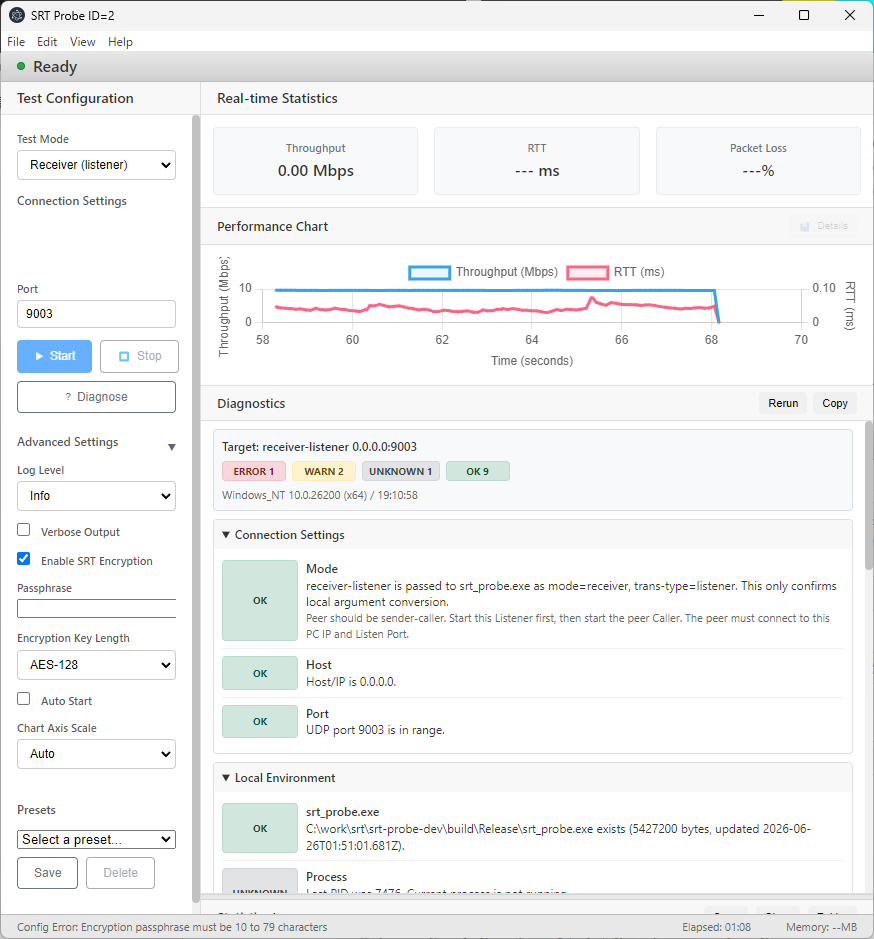
Task: Click the SRT Probe app icon in title bar
Action: tap(17, 16)
